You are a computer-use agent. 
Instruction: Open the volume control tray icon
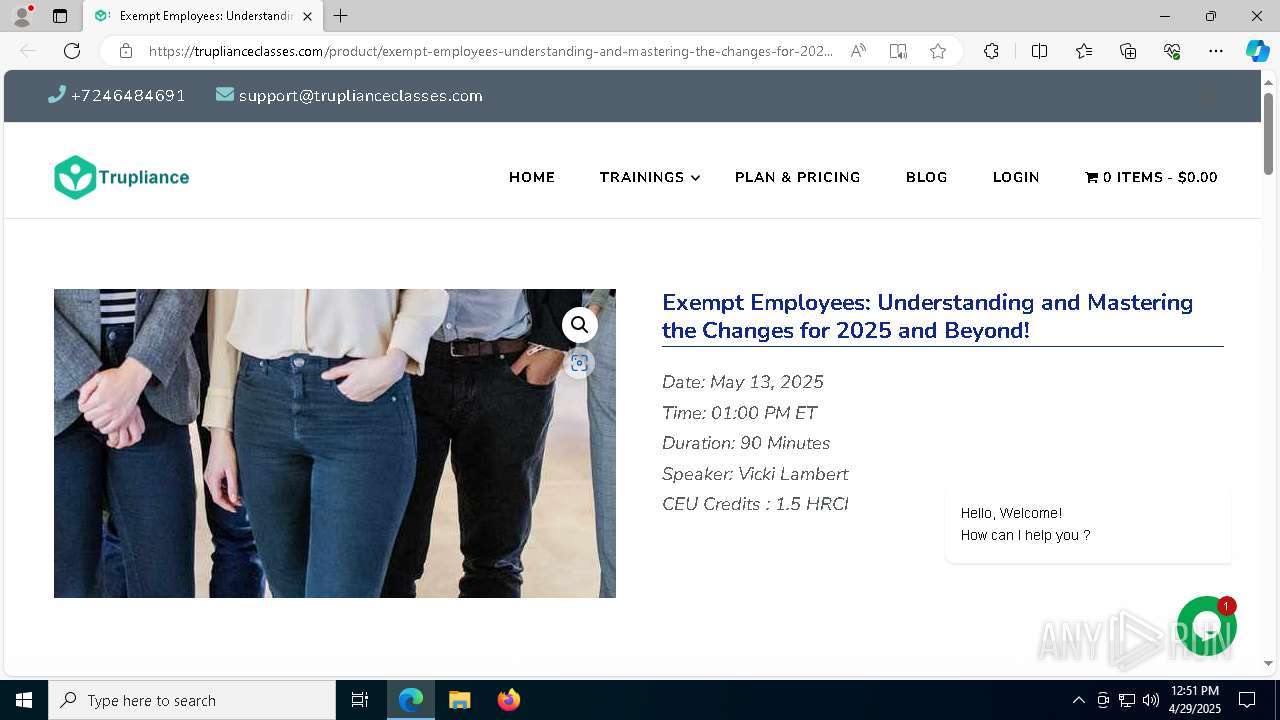[1151, 700]
